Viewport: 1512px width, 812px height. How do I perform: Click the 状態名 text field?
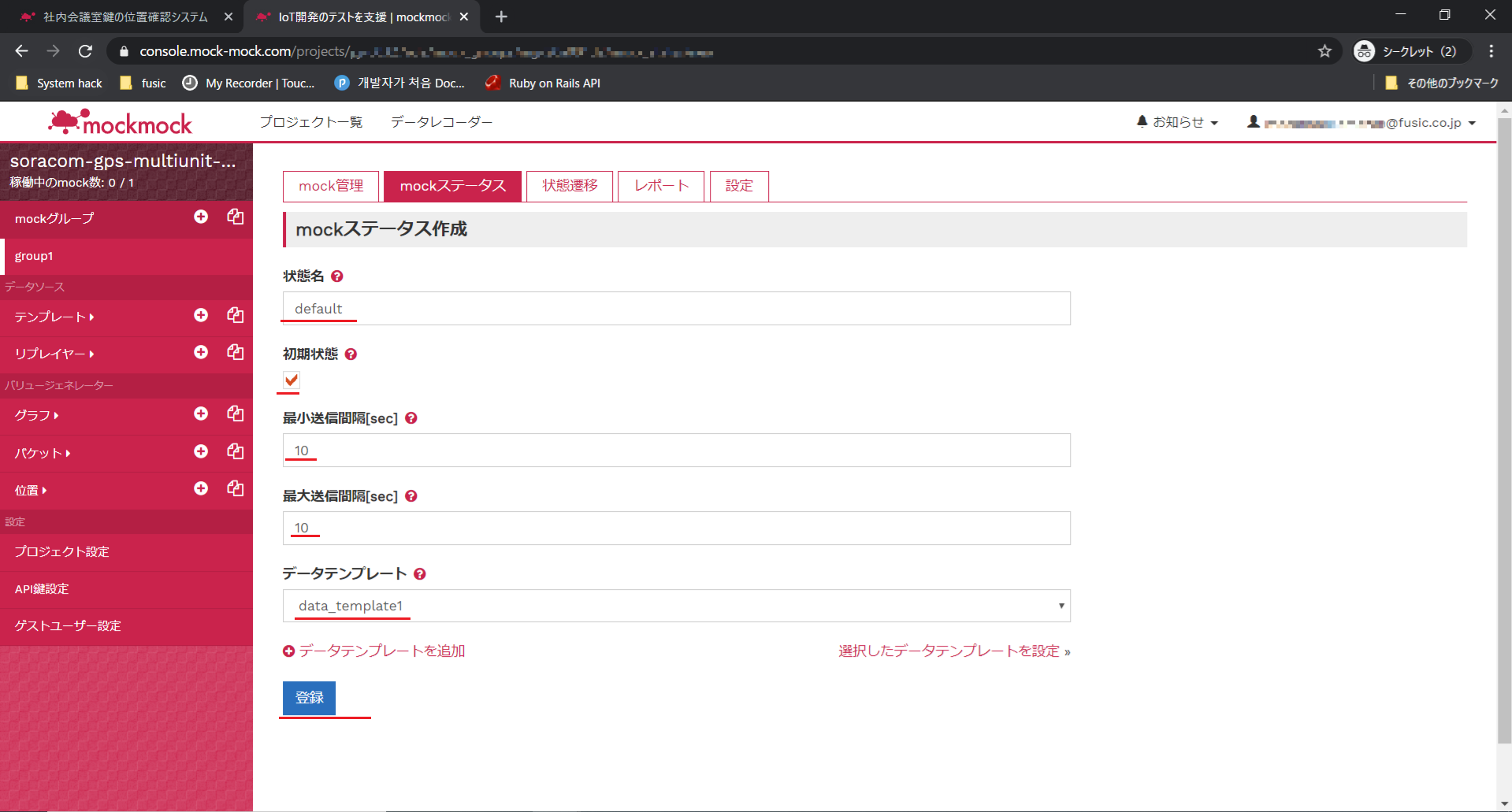tap(676, 309)
